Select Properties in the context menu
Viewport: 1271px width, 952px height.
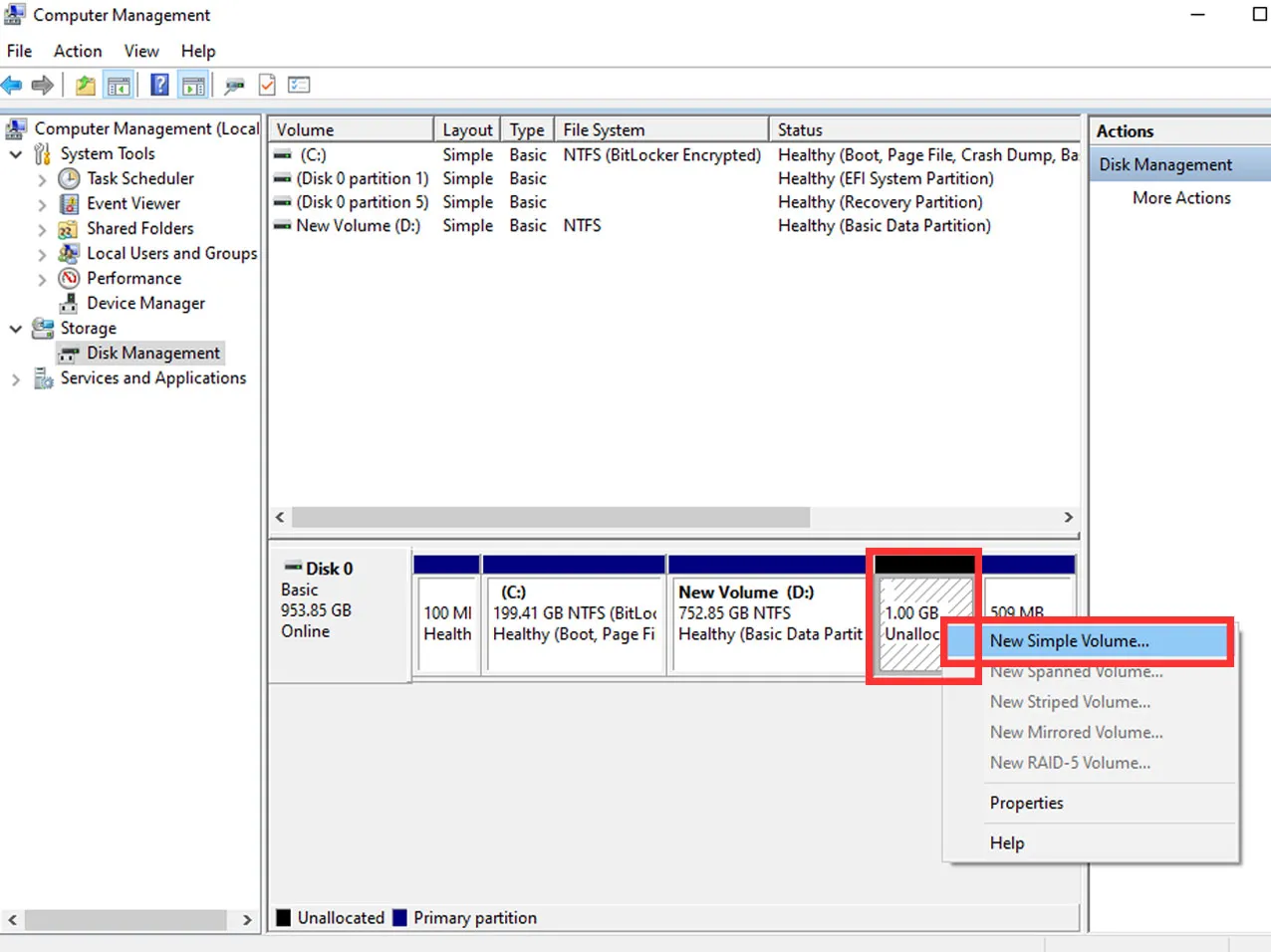[1026, 803]
